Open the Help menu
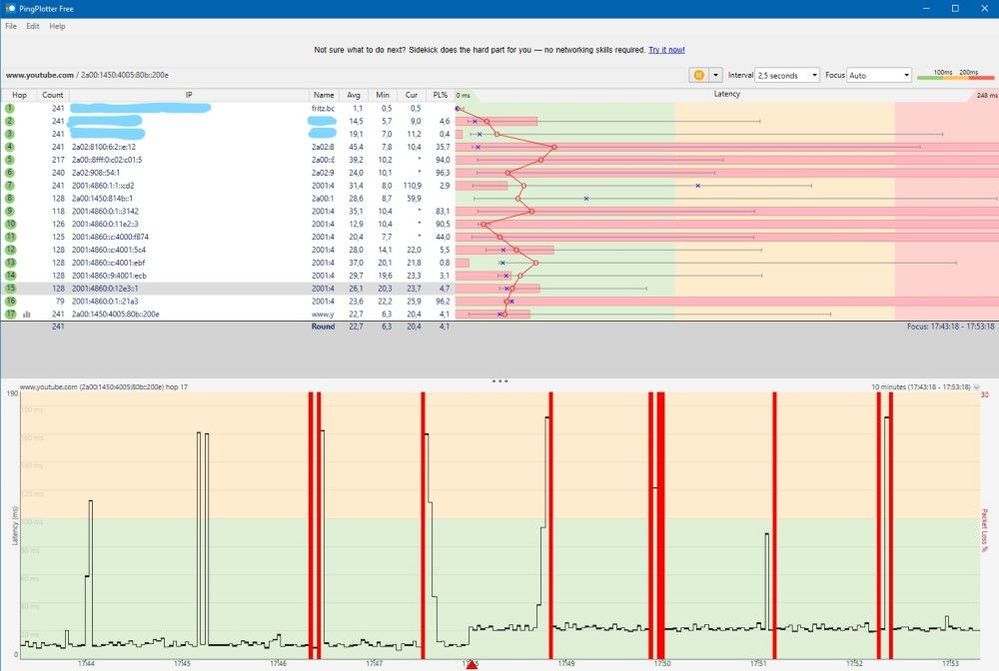The width and height of the screenshot is (999, 671). tap(57, 26)
